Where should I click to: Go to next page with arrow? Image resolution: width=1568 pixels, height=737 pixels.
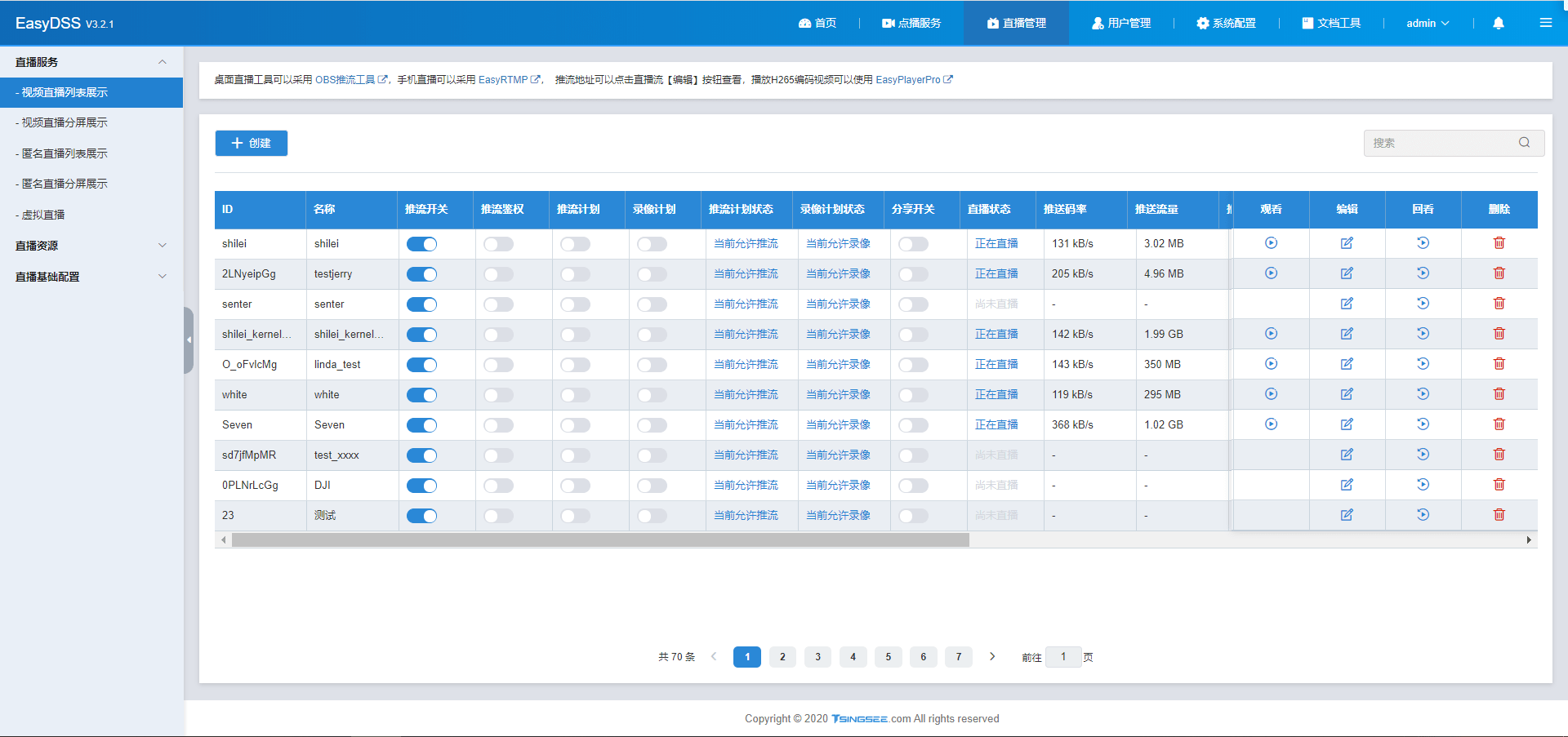[992, 656]
